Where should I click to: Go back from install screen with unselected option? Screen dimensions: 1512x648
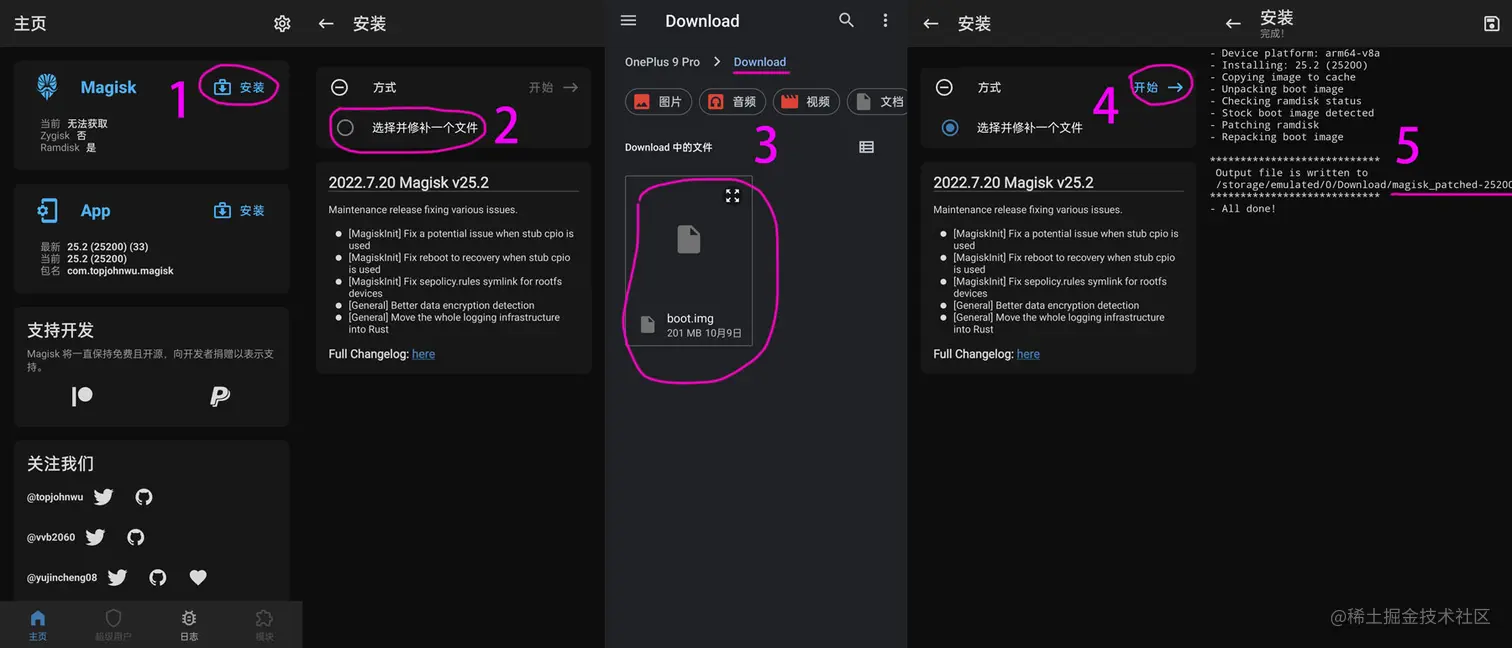(326, 24)
